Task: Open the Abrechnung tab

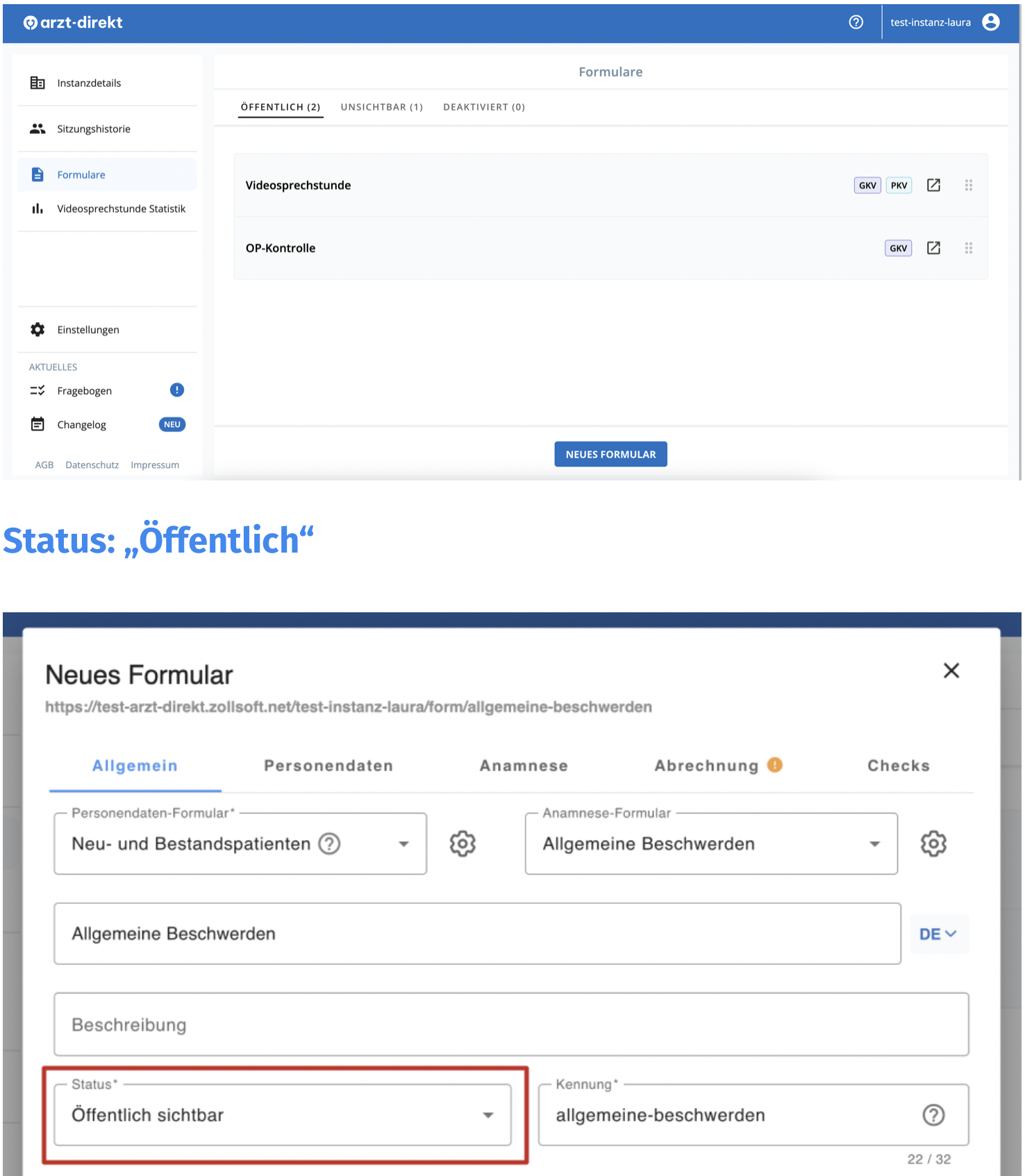Action: (x=707, y=766)
